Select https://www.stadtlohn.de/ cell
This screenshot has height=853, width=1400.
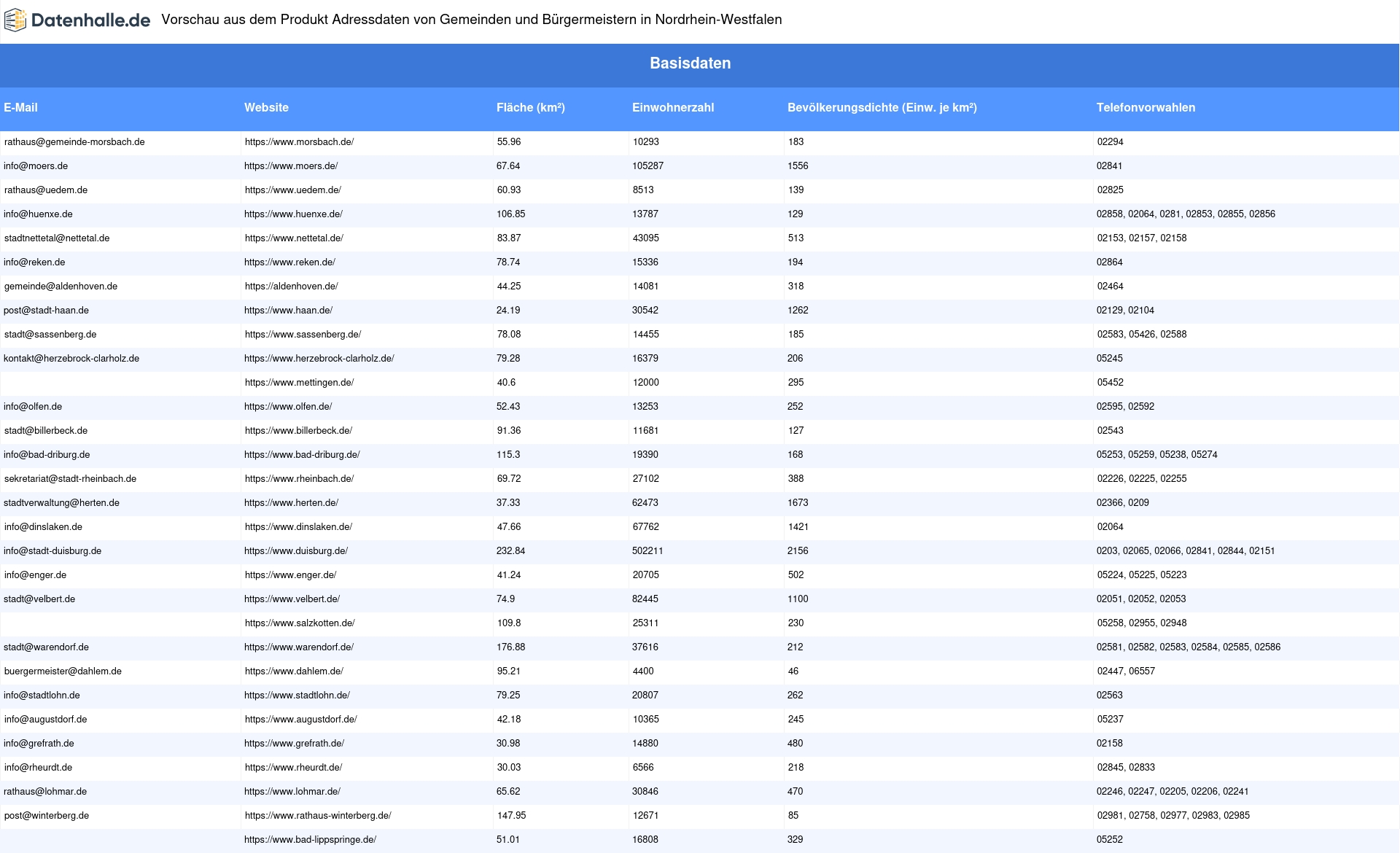(x=297, y=696)
